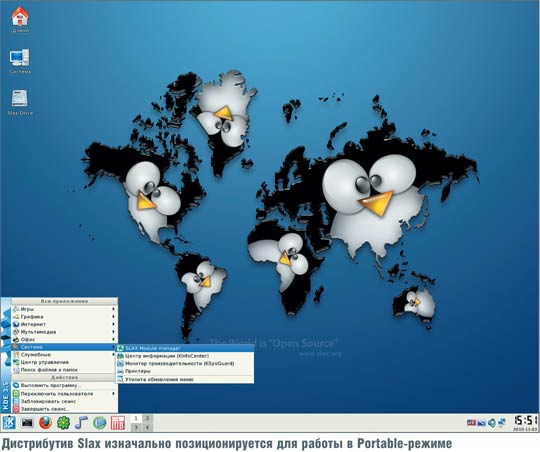Expand the Переключить пользователя submenu
Screen dimensions: 540x452
pyautogui.click(x=64, y=393)
